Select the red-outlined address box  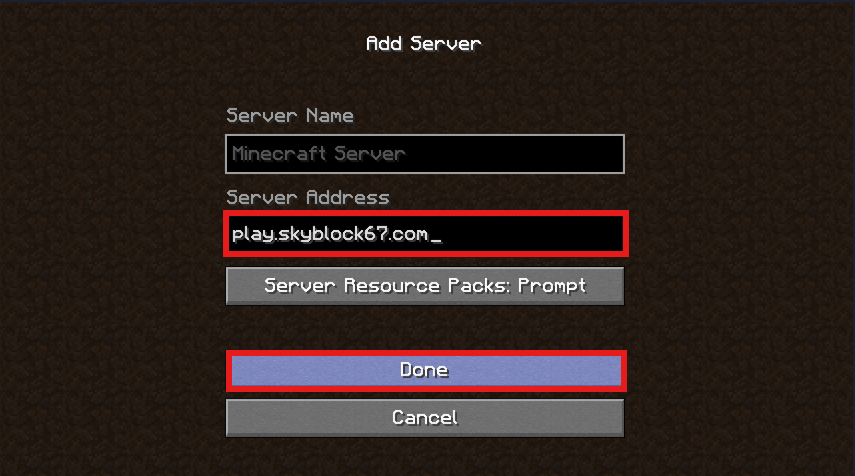426,233
